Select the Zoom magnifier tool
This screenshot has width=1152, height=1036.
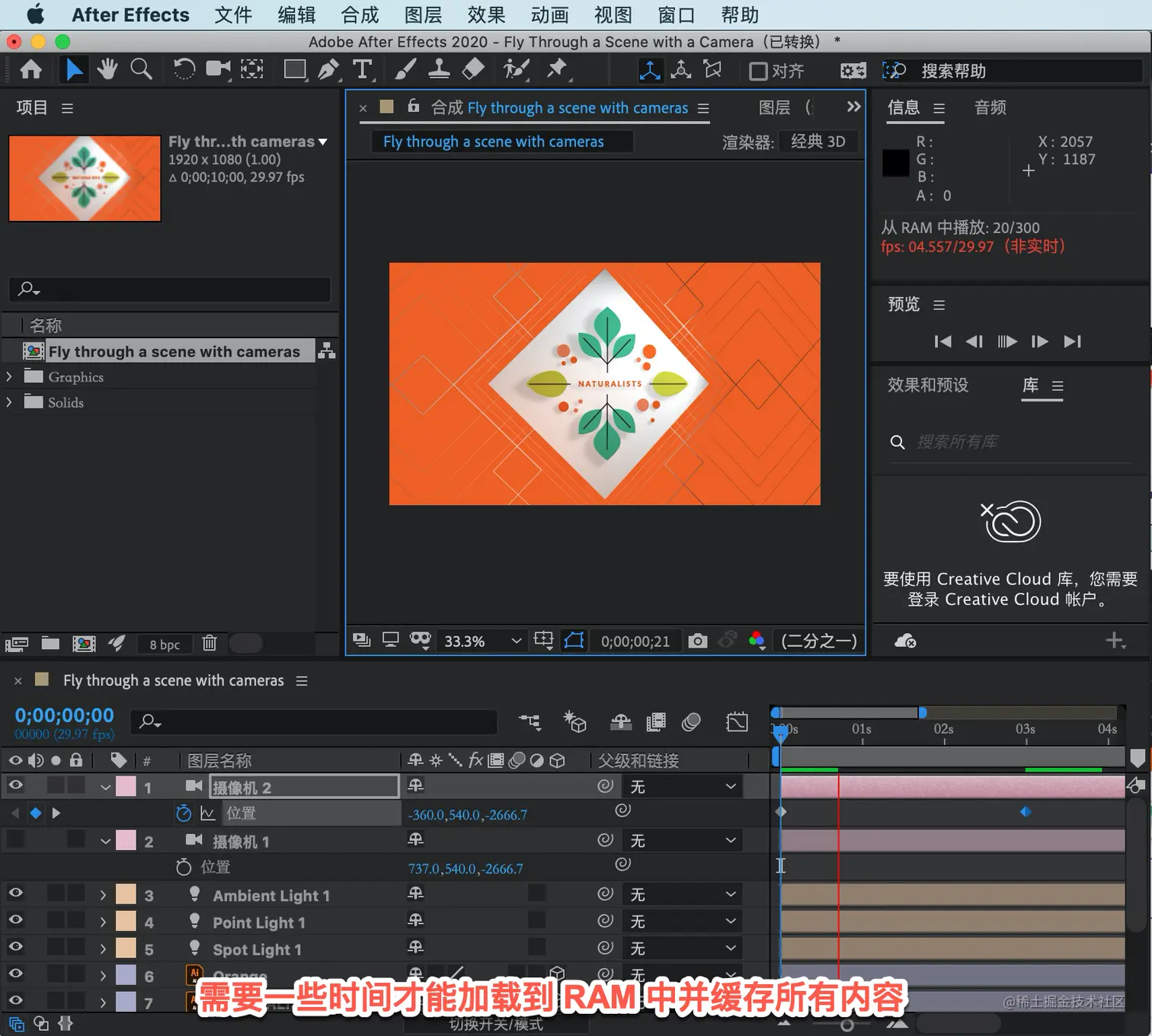(141, 70)
